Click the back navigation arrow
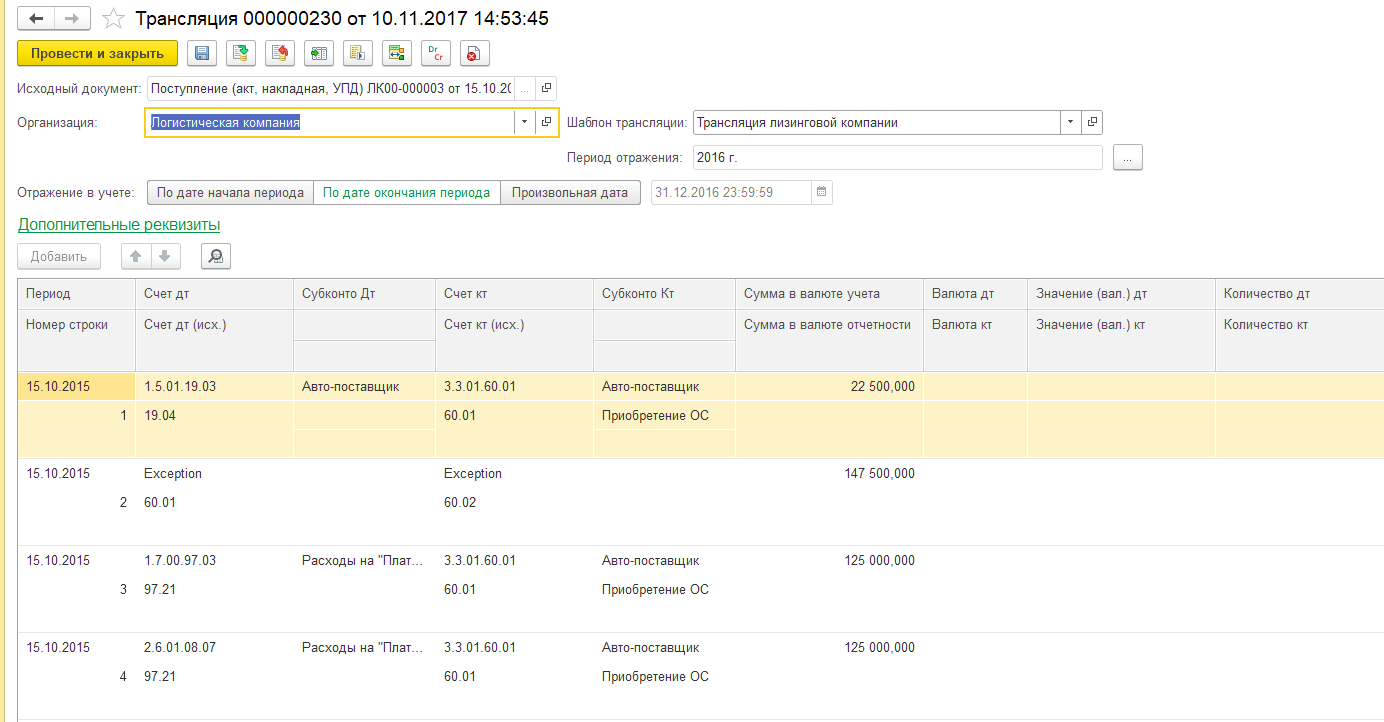Image resolution: width=1384 pixels, height=722 pixels. point(36,19)
